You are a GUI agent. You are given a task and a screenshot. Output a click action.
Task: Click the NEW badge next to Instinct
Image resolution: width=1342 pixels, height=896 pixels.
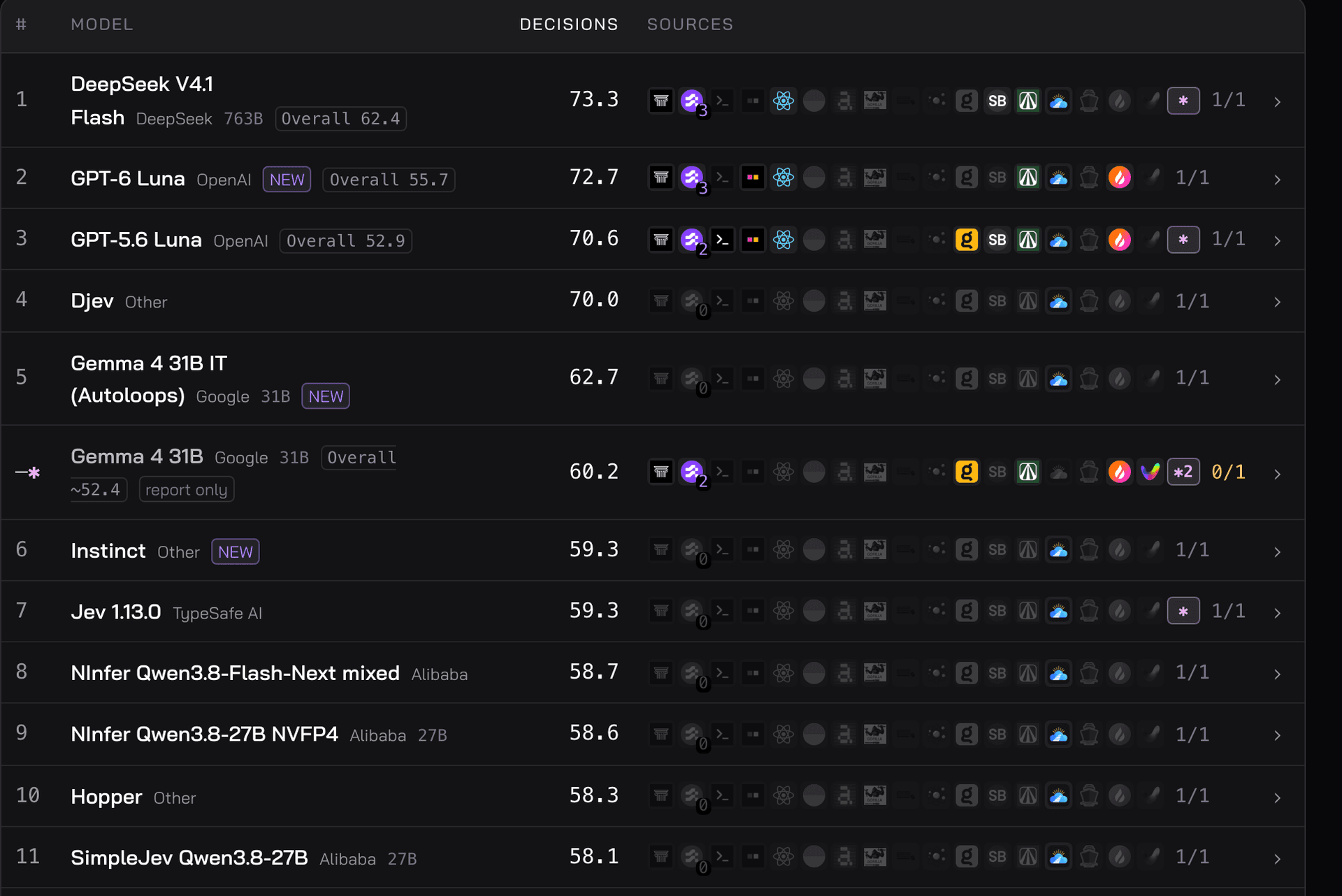coord(236,551)
